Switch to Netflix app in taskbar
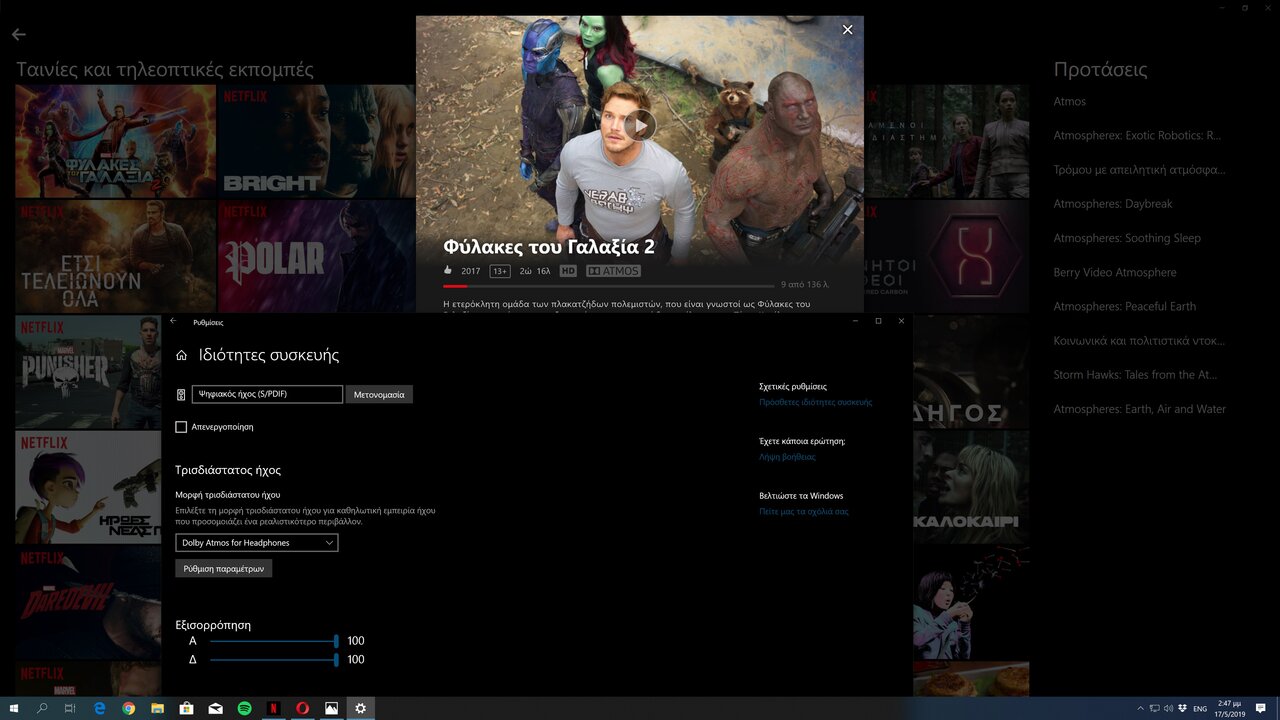Screen dimensions: 1280x720 click(x=274, y=708)
